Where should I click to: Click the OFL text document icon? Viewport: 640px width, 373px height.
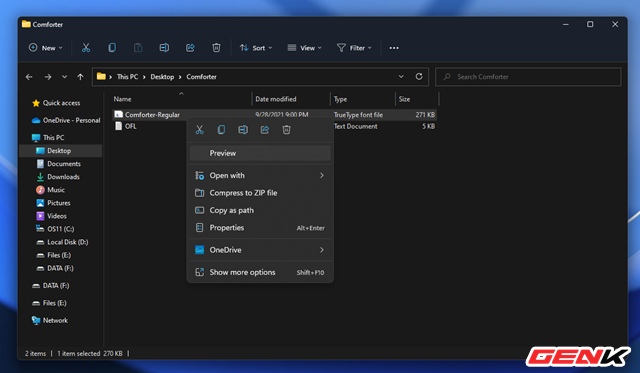[118, 126]
